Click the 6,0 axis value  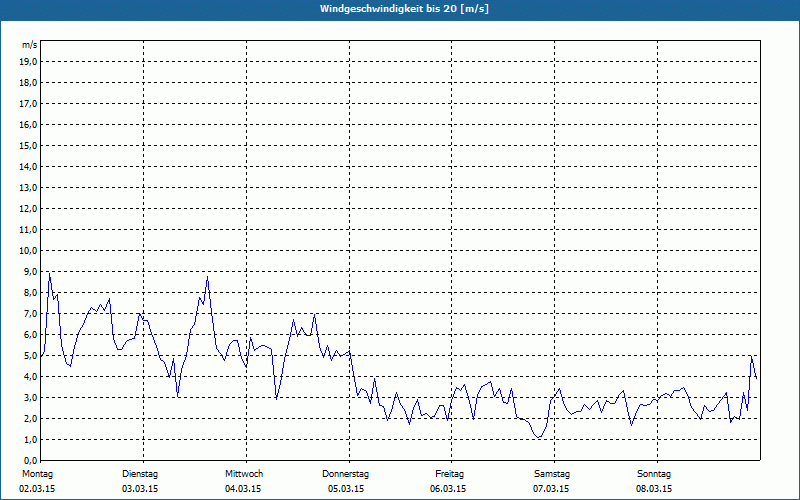pos(29,334)
